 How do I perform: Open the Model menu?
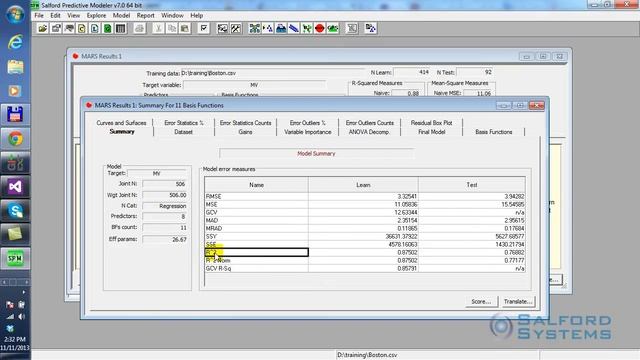[121, 16]
